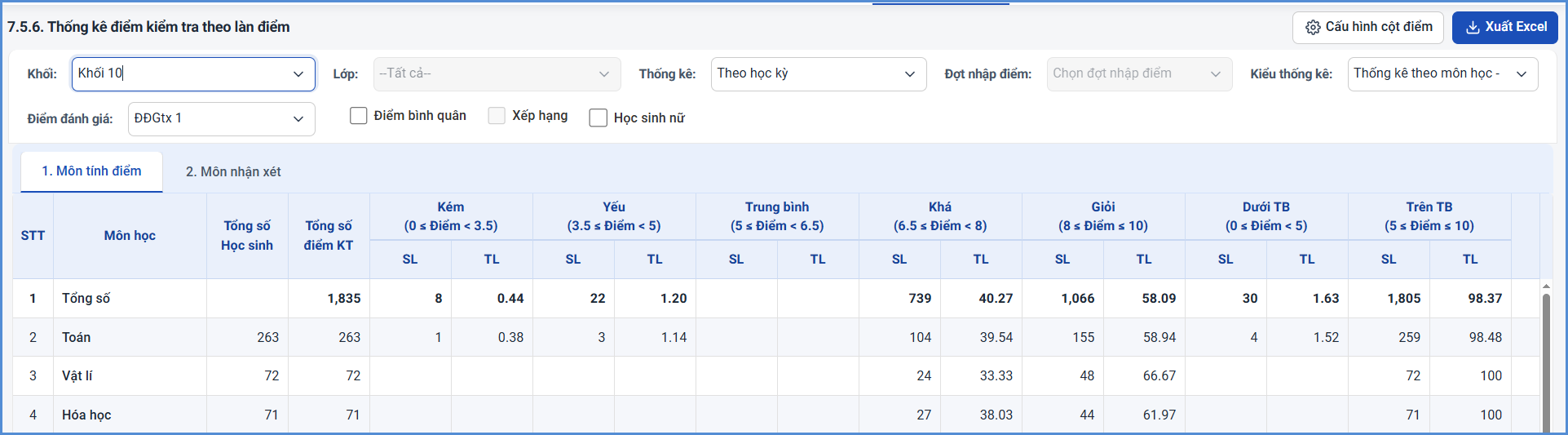The height and width of the screenshot is (435, 1568).
Task: Click the 98.48 cell in Toán row
Action: 1470,337
